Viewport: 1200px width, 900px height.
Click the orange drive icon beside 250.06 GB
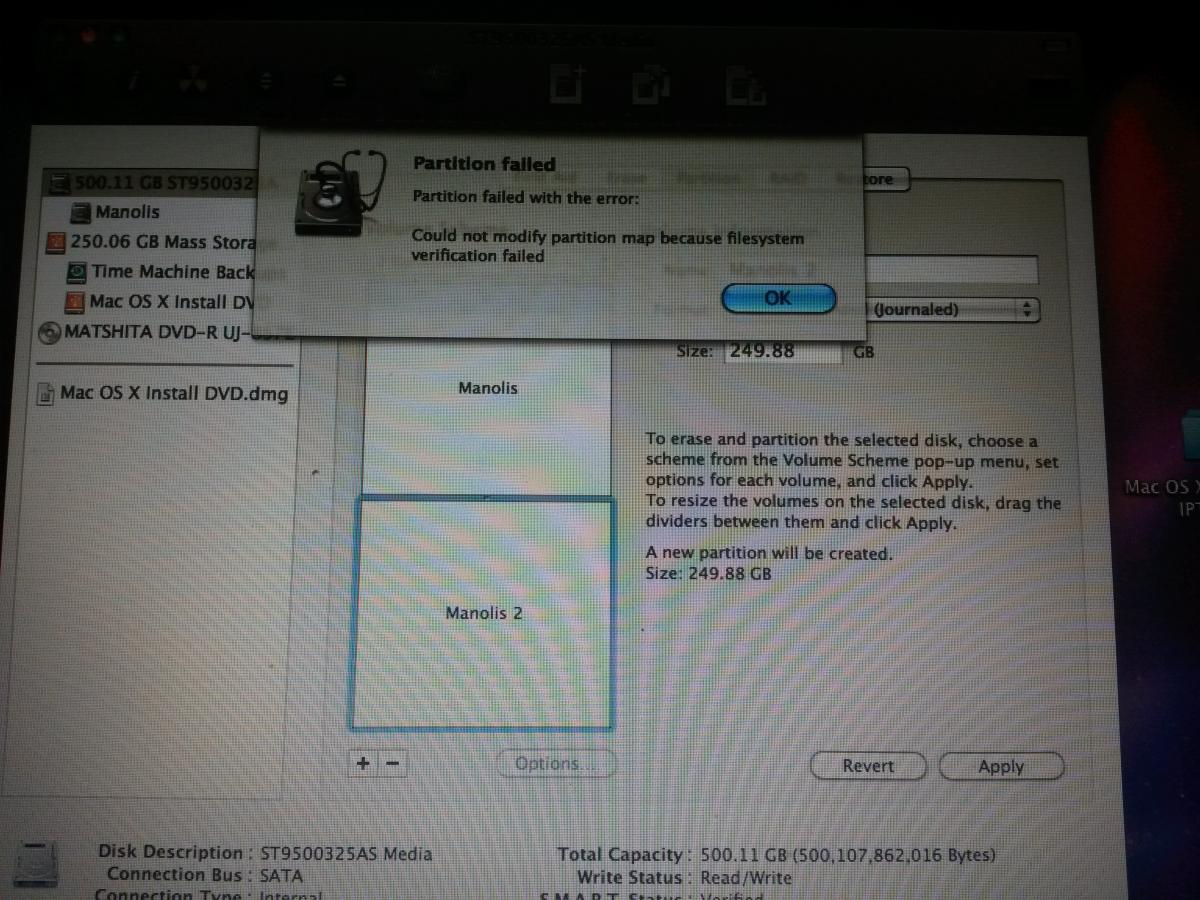pyautogui.click(x=56, y=243)
